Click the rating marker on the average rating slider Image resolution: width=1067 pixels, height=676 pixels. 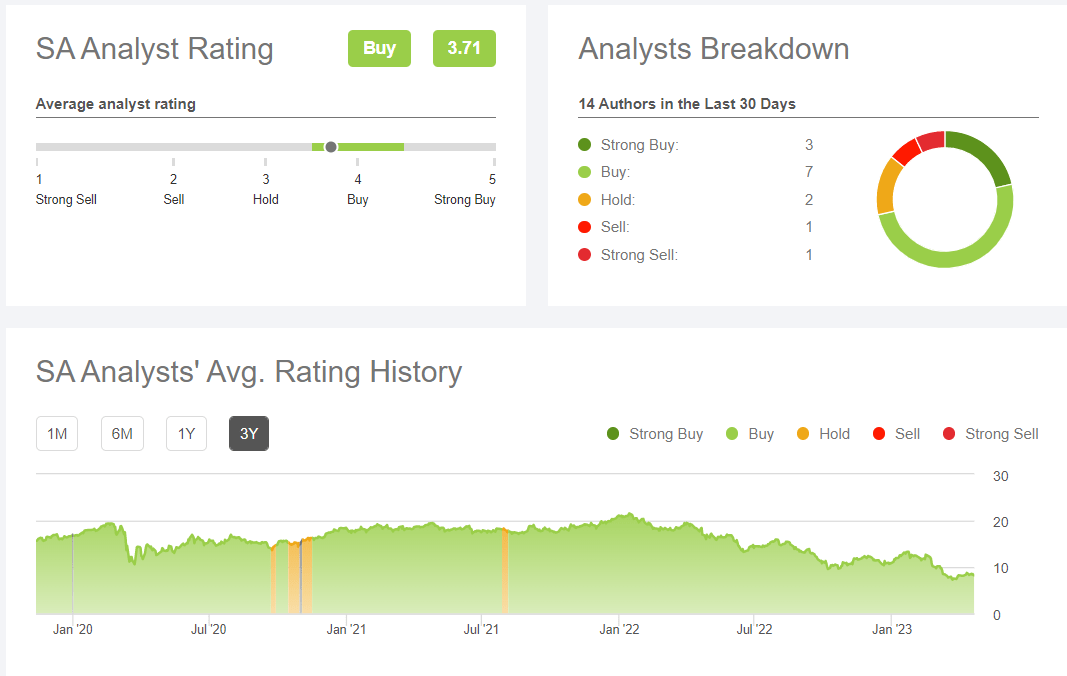pos(331,147)
